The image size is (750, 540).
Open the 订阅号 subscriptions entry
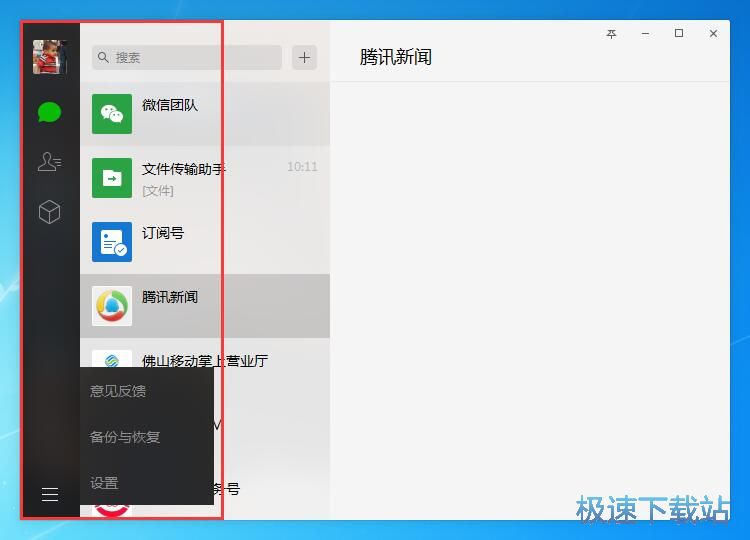(205, 242)
